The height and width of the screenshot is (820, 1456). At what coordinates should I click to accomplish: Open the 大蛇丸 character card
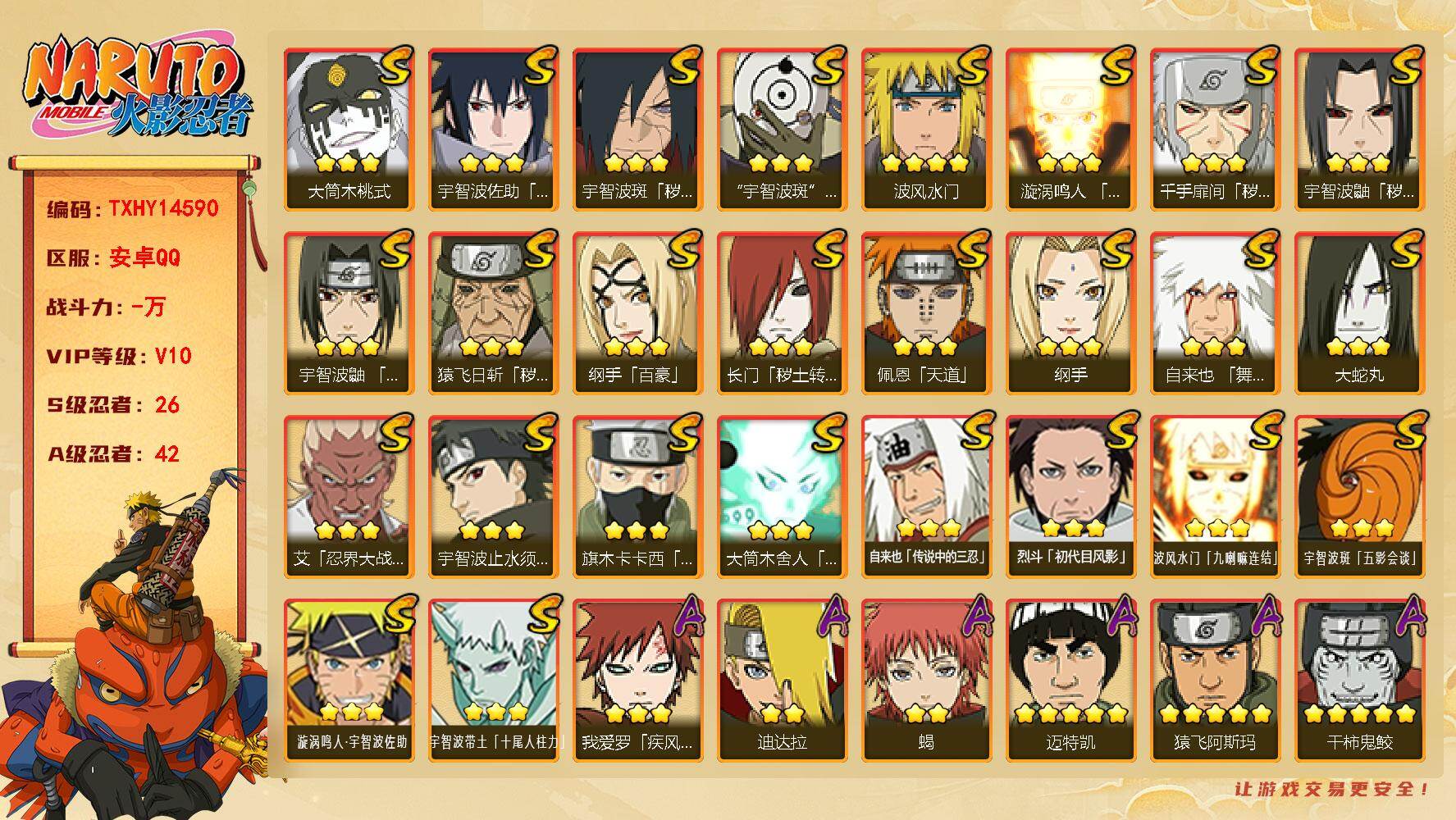pyautogui.click(x=1359, y=313)
